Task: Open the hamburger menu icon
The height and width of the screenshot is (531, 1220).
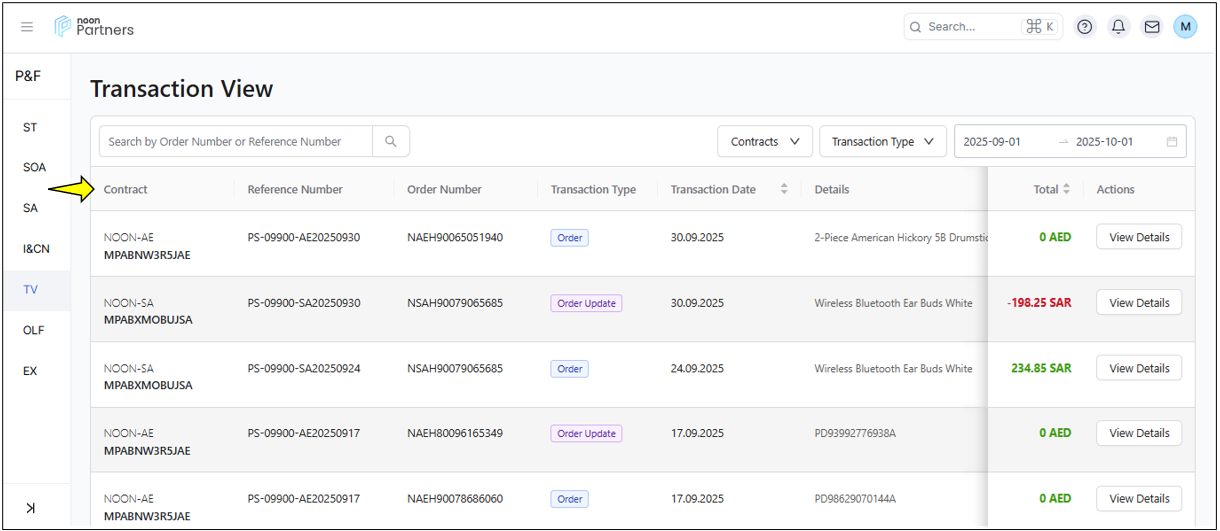Action: coord(27,27)
